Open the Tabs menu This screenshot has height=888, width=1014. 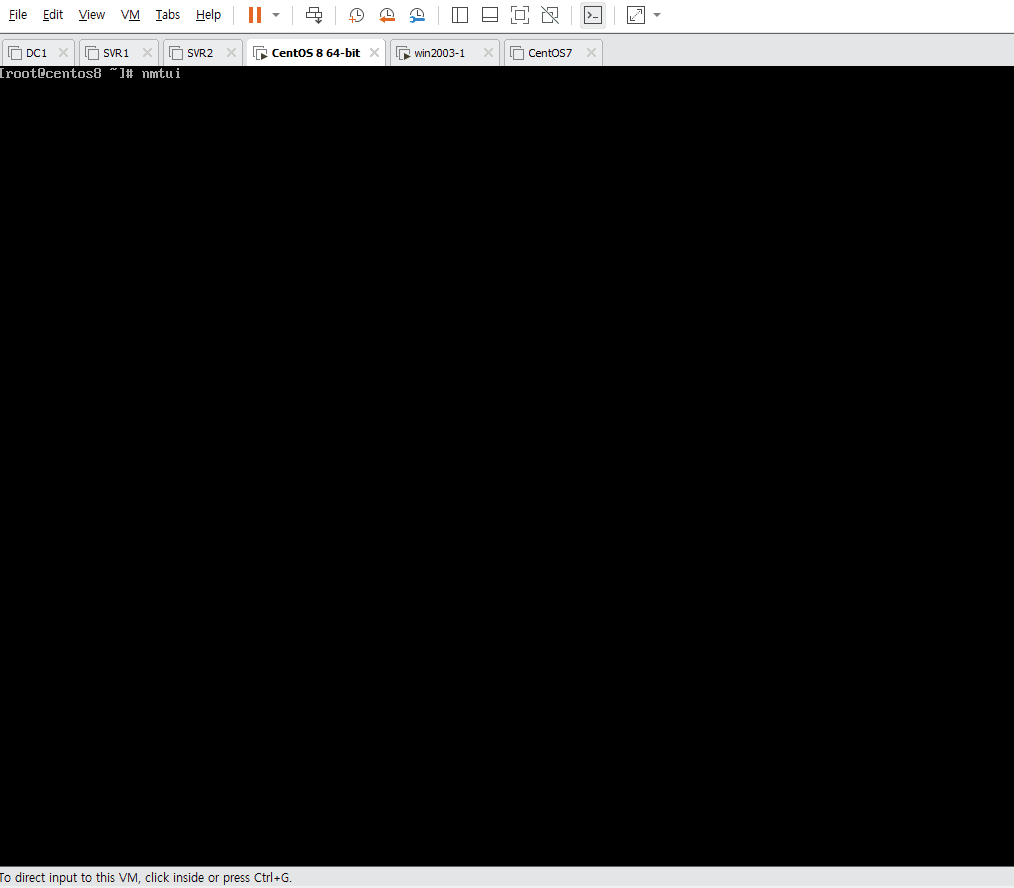click(167, 15)
